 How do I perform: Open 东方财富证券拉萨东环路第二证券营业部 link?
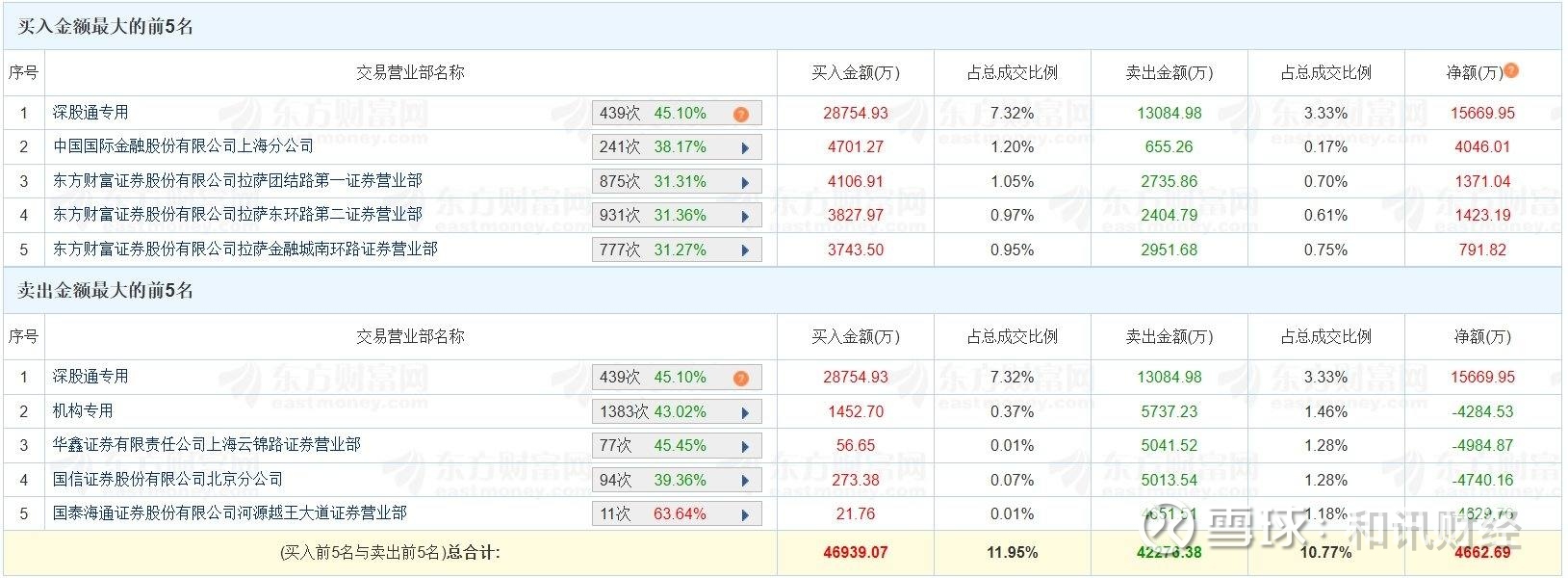click(x=237, y=215)
